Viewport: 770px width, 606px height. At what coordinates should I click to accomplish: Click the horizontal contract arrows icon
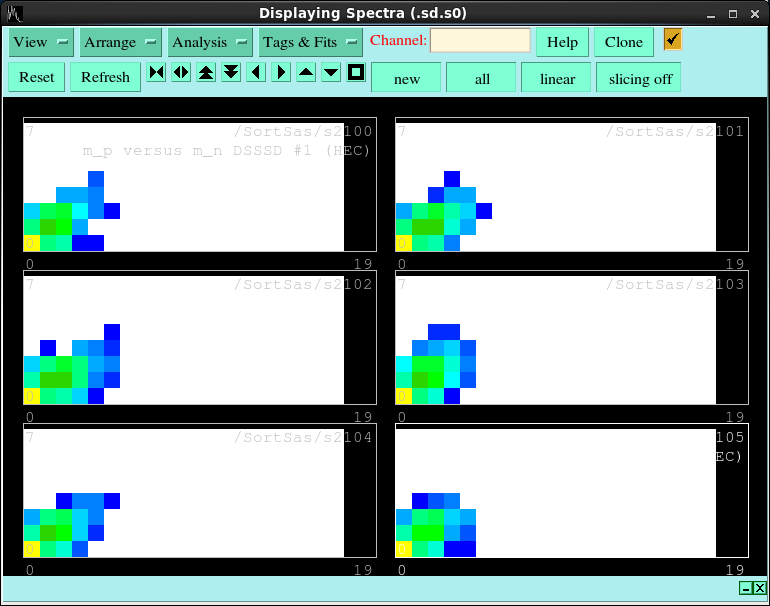157,73
